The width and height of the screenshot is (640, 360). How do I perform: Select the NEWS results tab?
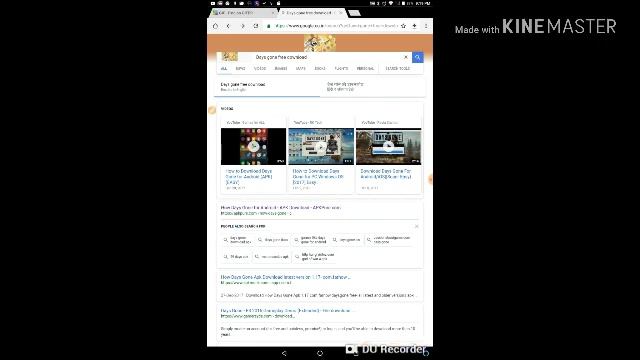(x=240, y=69)
